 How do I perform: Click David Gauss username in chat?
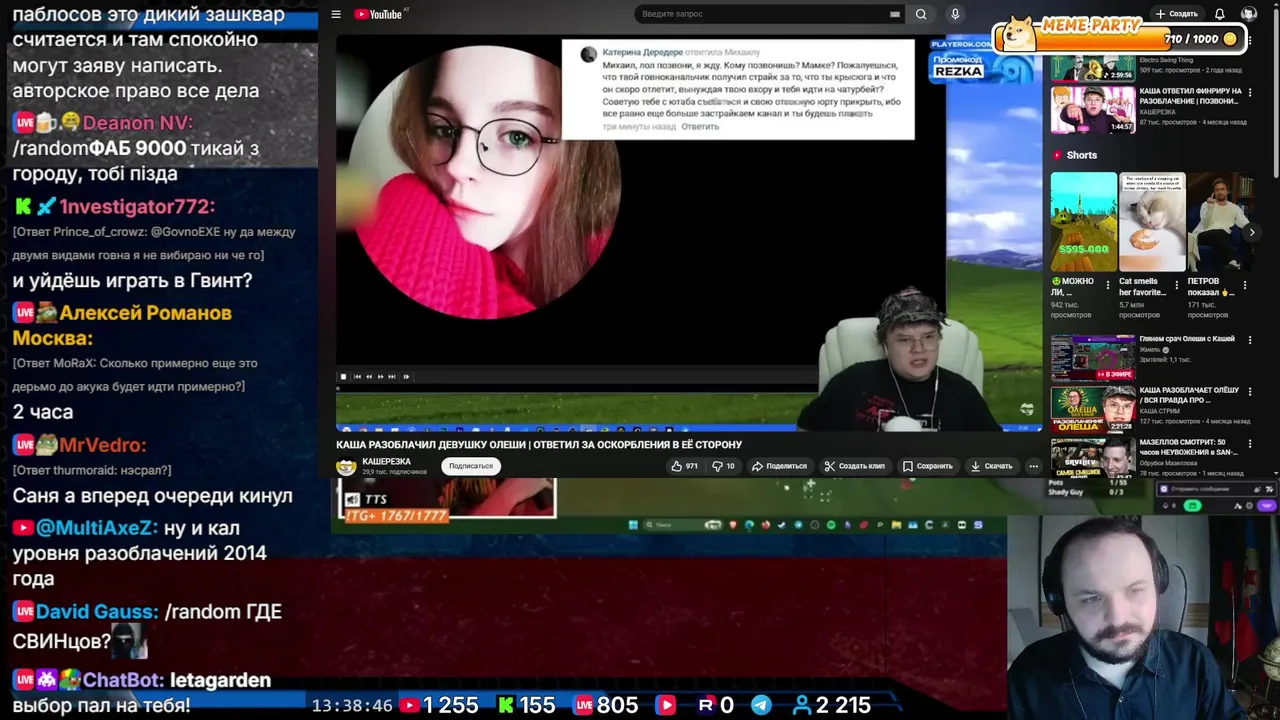(97, 612)
